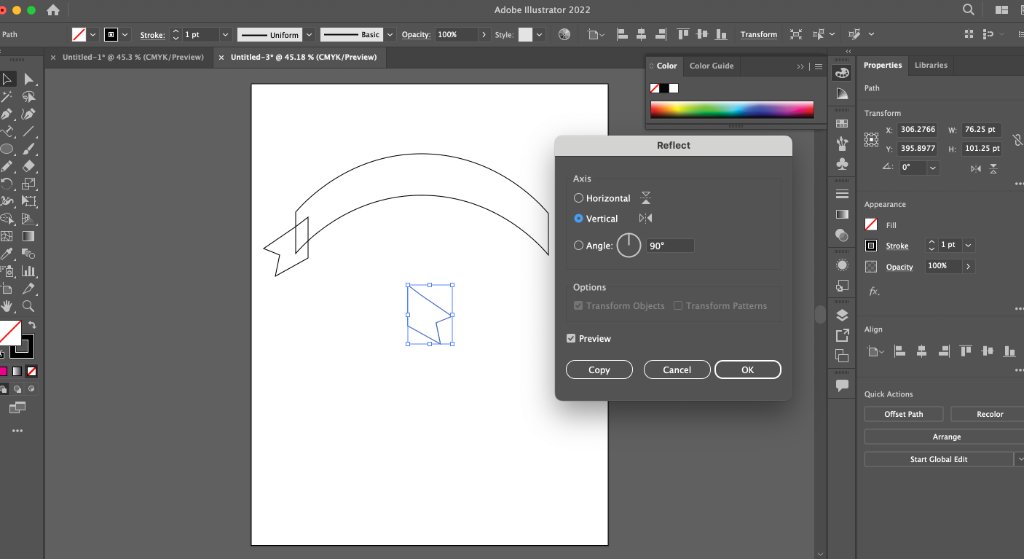Select the Color panel tab
The image size is (1024, 559).
click(667, 66)
